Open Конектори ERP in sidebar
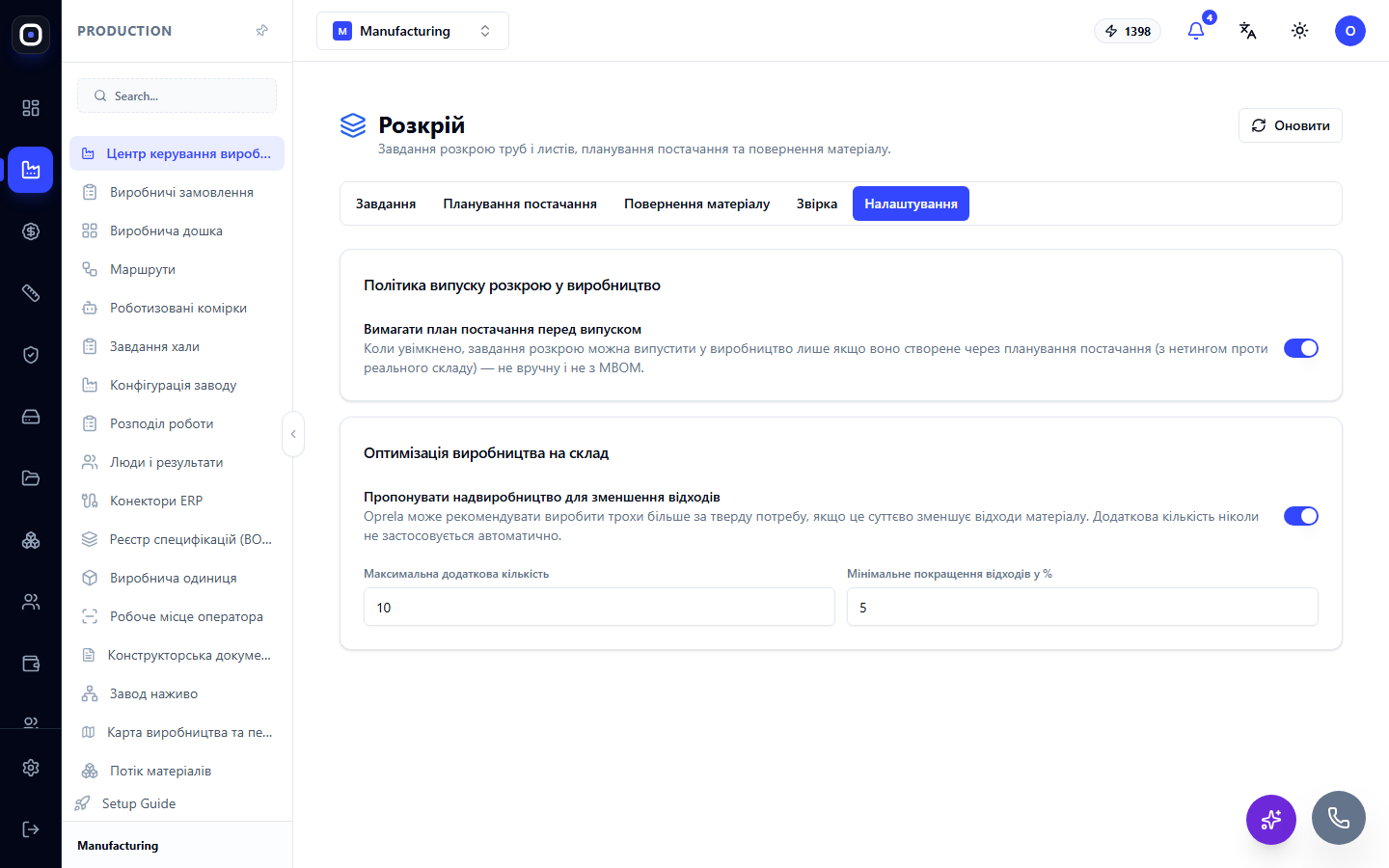The width and height of the screenshot is (1389, 868). click(177, 501)
